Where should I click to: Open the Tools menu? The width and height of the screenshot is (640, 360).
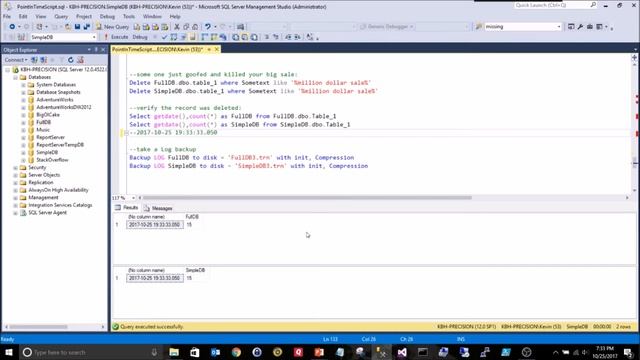(129, 16)
